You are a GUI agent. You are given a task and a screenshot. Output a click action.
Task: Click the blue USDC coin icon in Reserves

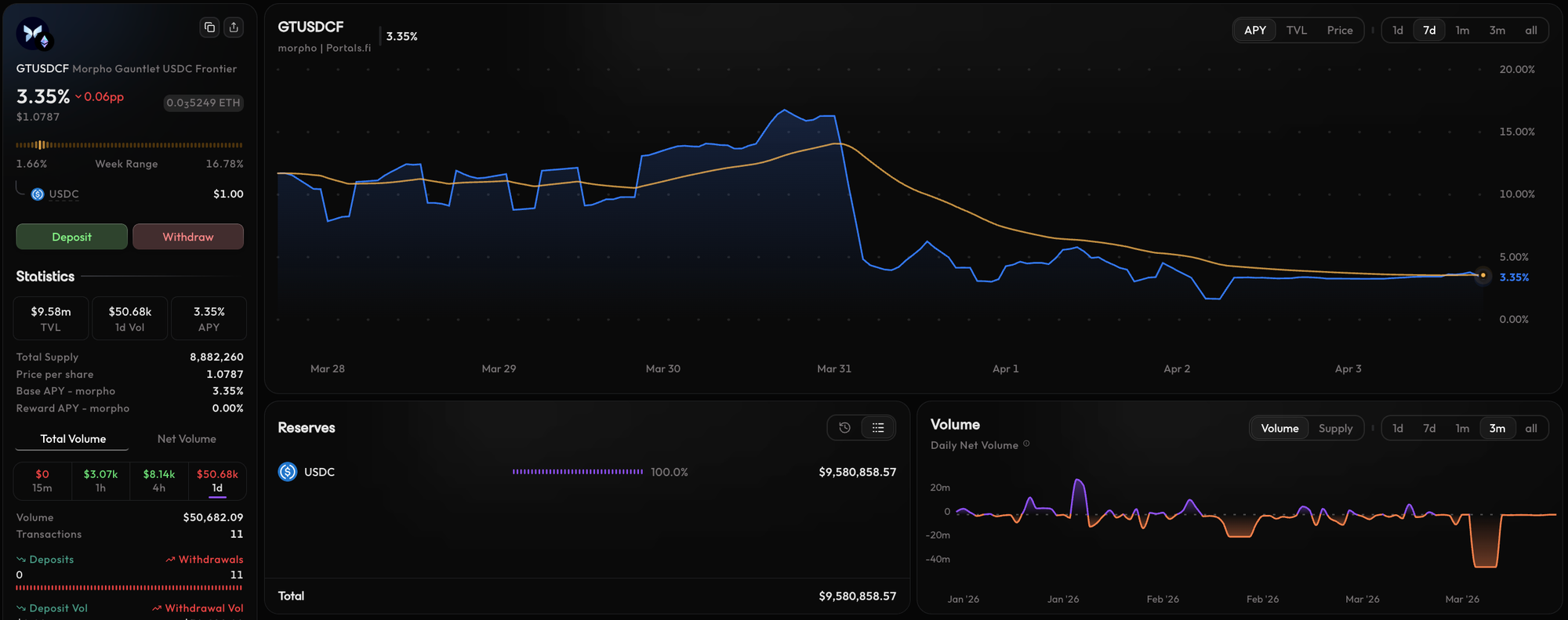[288, 472]
